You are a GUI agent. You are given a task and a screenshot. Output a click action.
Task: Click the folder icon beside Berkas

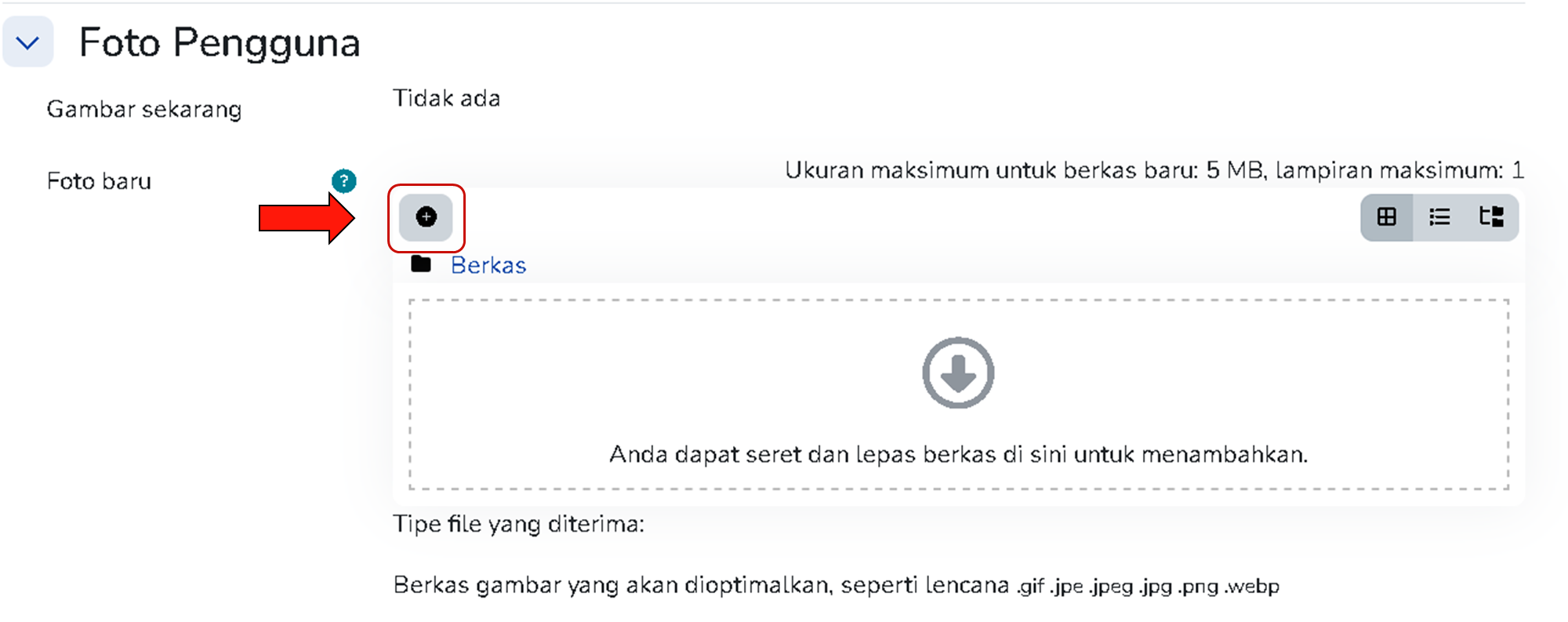pos(421,264)
